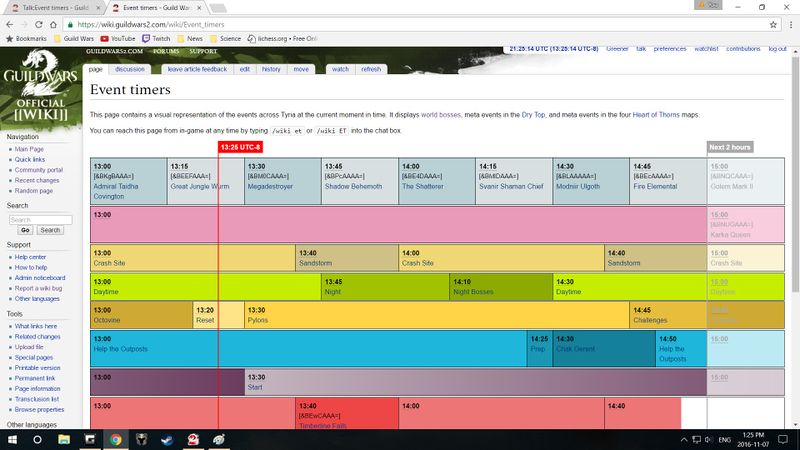Open the Chrome three-dot menu

click(x=791, y=24)
